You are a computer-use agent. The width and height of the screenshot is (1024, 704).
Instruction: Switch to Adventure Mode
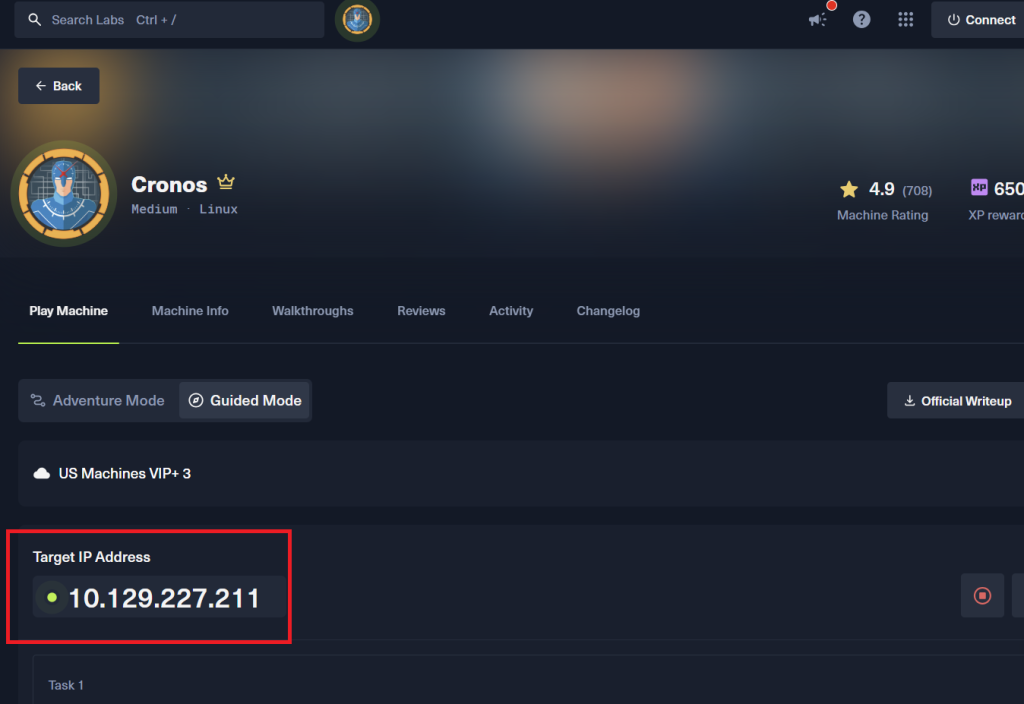98,400
